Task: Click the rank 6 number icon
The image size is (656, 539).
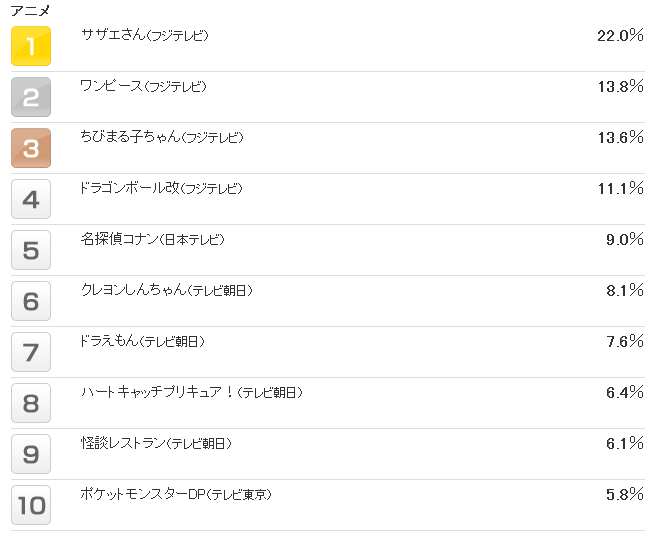Action: pyautogui.click(x=30, y=301)
